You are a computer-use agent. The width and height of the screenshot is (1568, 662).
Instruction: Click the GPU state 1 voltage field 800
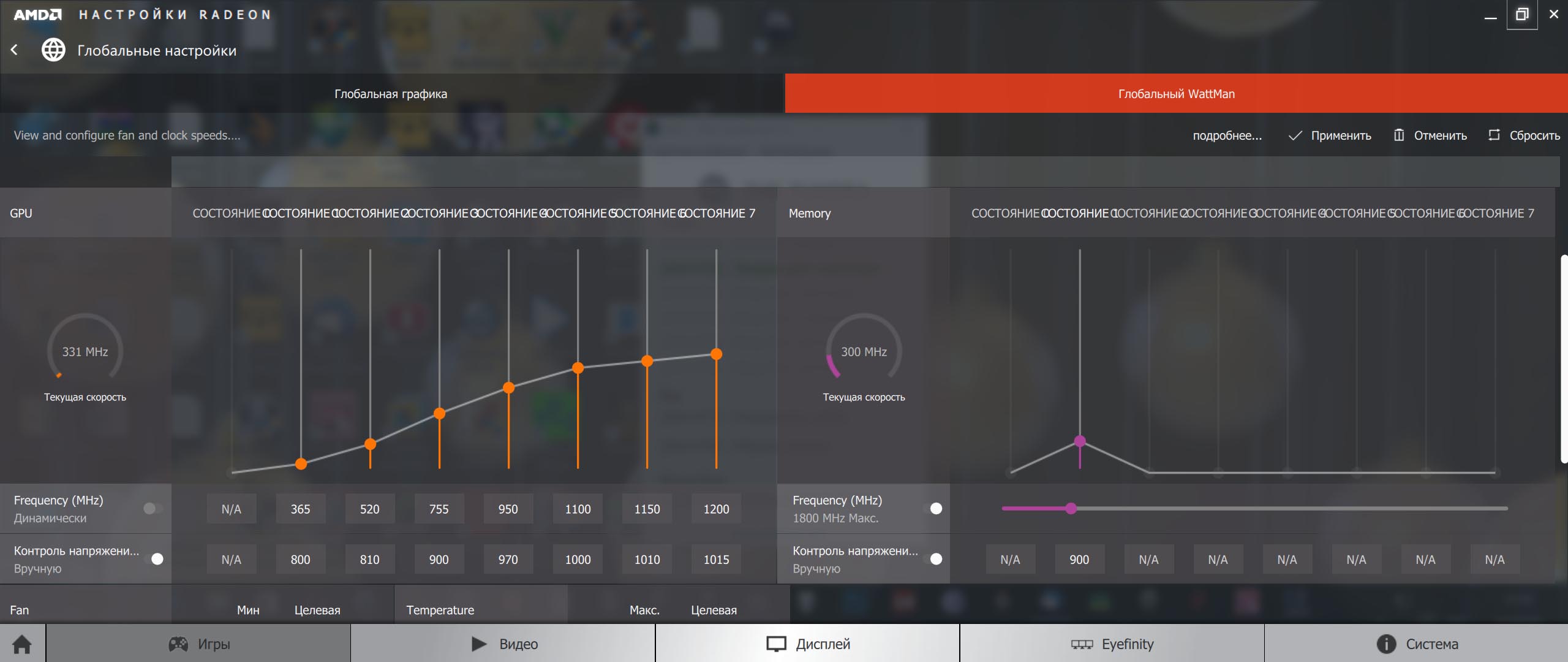300,560
